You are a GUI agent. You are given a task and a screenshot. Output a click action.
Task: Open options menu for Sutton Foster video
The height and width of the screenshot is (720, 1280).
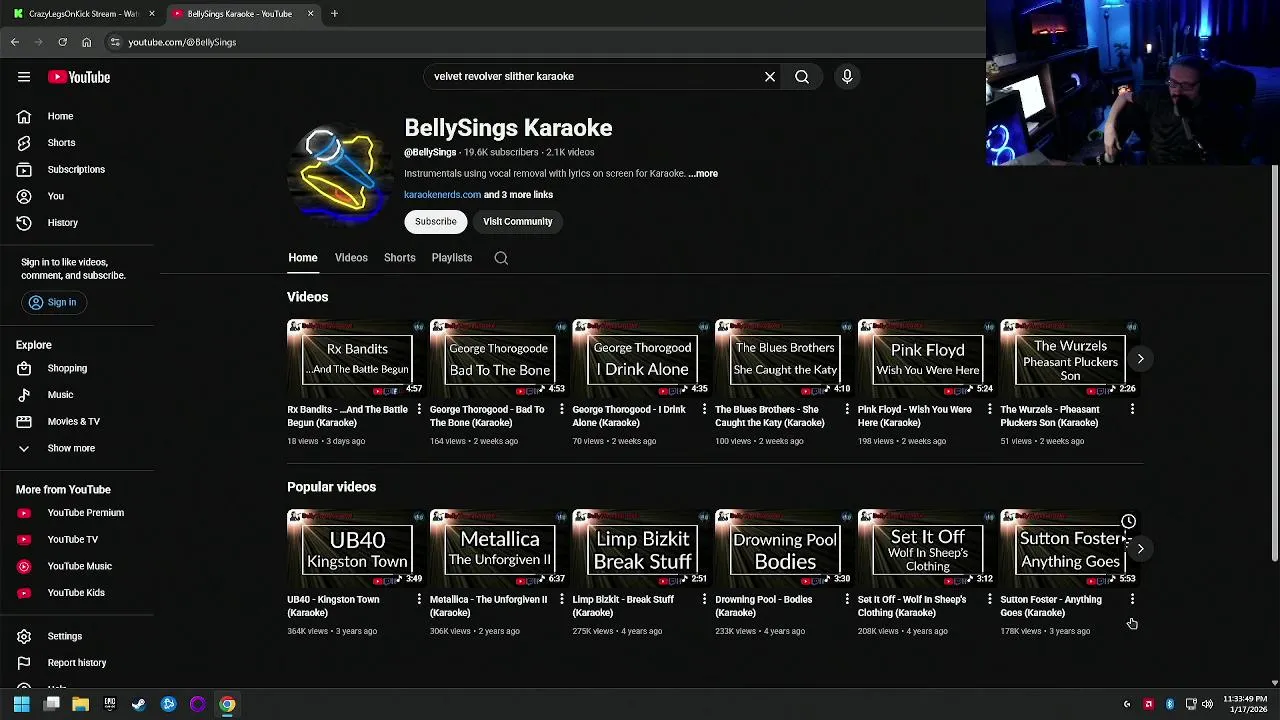click(1132, 599)
